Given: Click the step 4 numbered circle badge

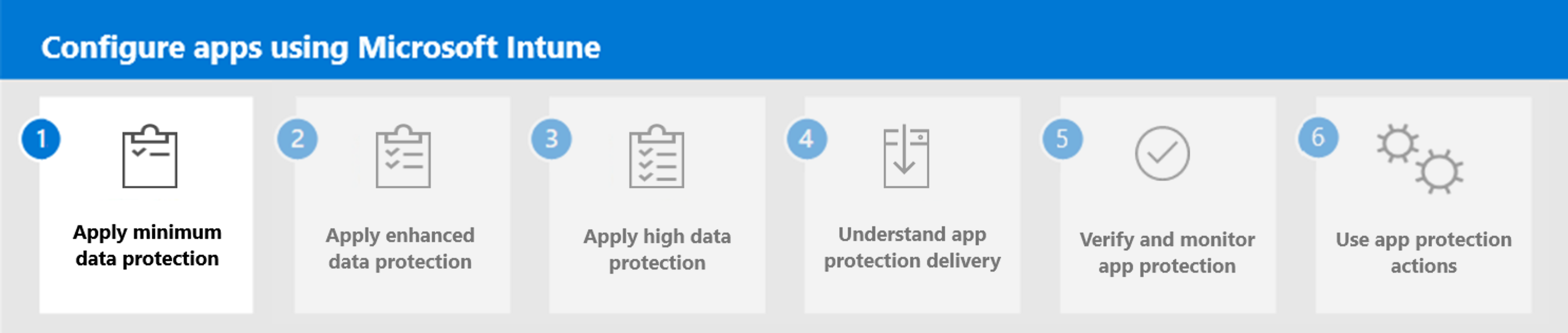Looking at the screenshot, I should point(807,139).
